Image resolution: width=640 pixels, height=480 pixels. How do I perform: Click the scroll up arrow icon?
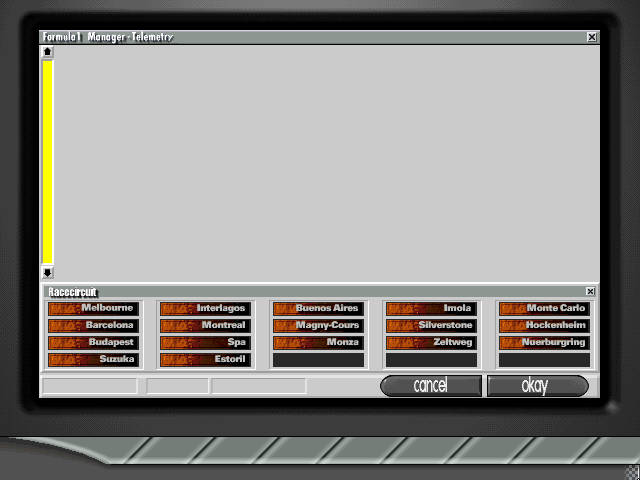pos(48,52)
